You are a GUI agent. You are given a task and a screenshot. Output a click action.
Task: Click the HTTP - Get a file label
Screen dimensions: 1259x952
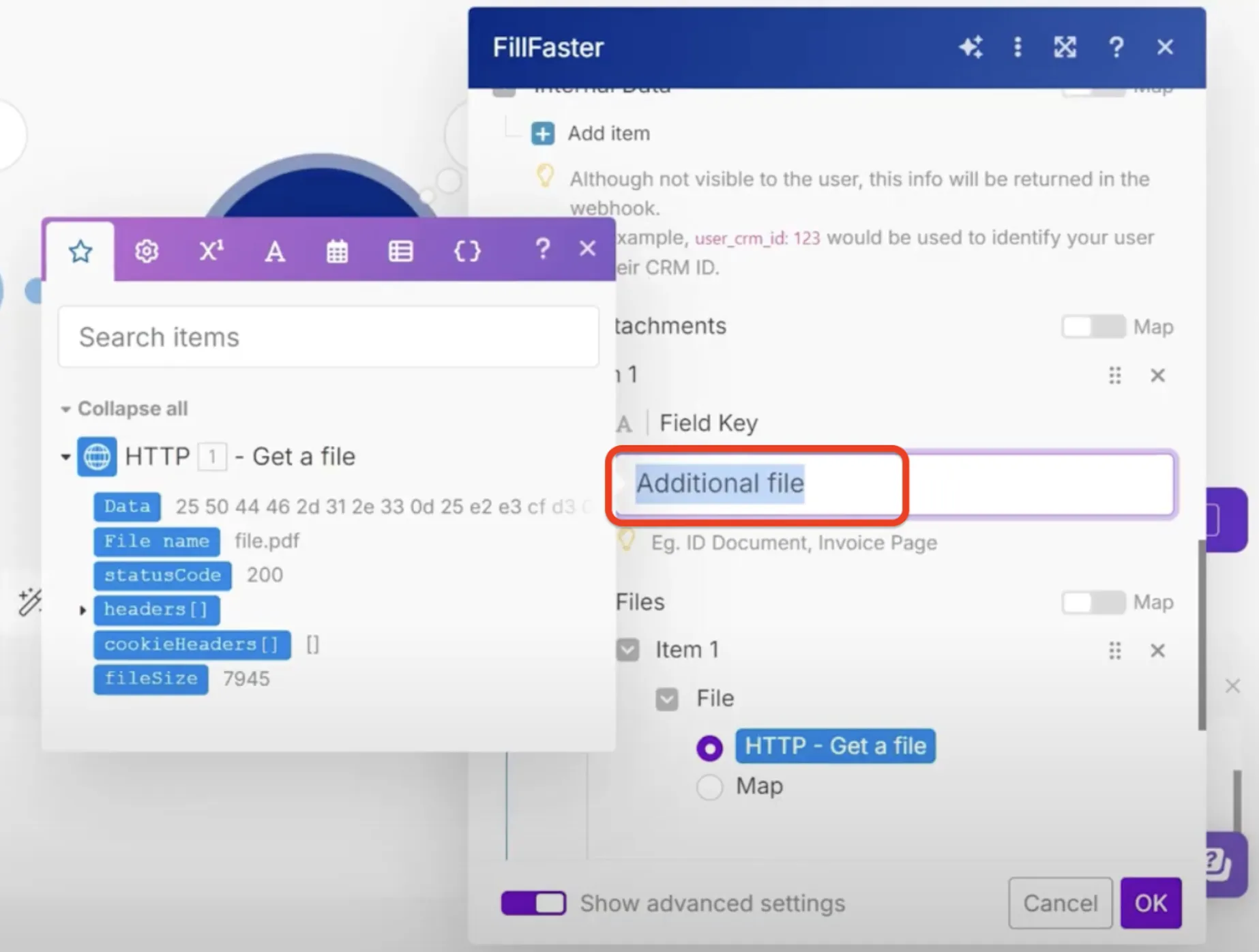click(835, 746)
